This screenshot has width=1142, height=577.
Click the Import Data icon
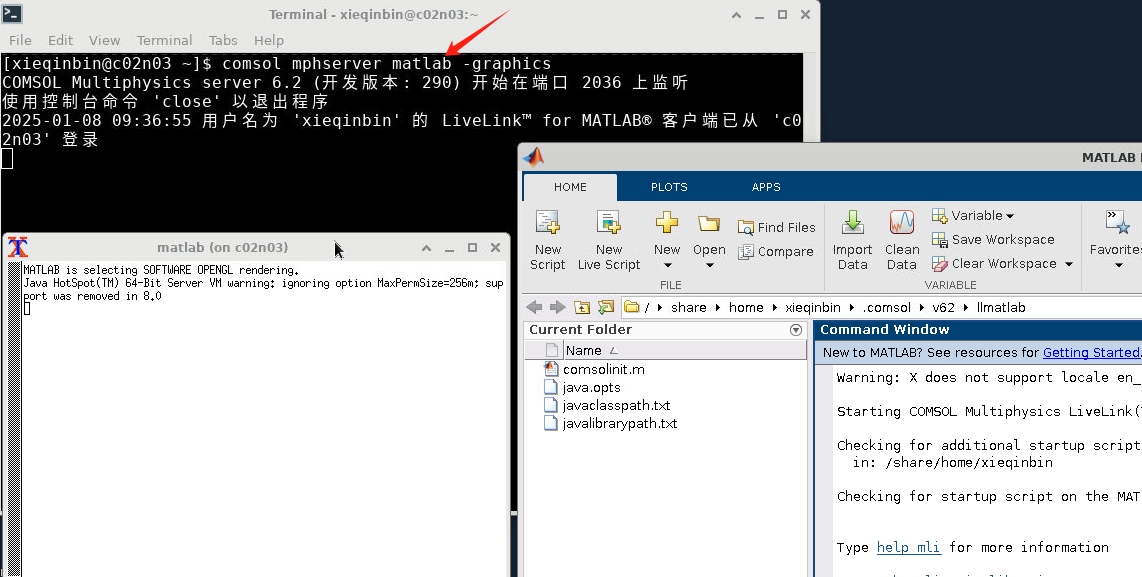click(x=852, y=222)
